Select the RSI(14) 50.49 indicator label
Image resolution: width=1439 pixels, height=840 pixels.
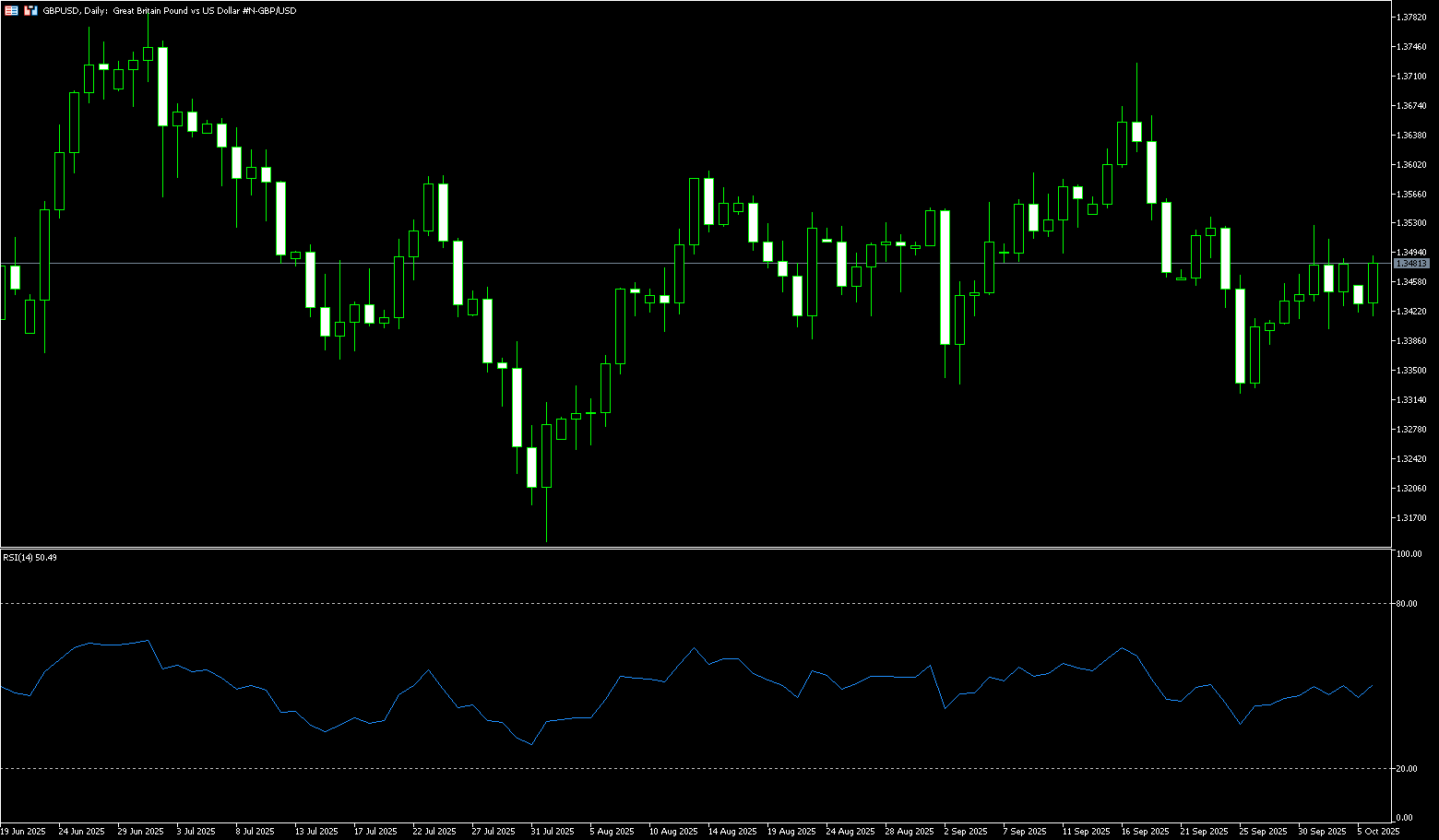[30, 558]
